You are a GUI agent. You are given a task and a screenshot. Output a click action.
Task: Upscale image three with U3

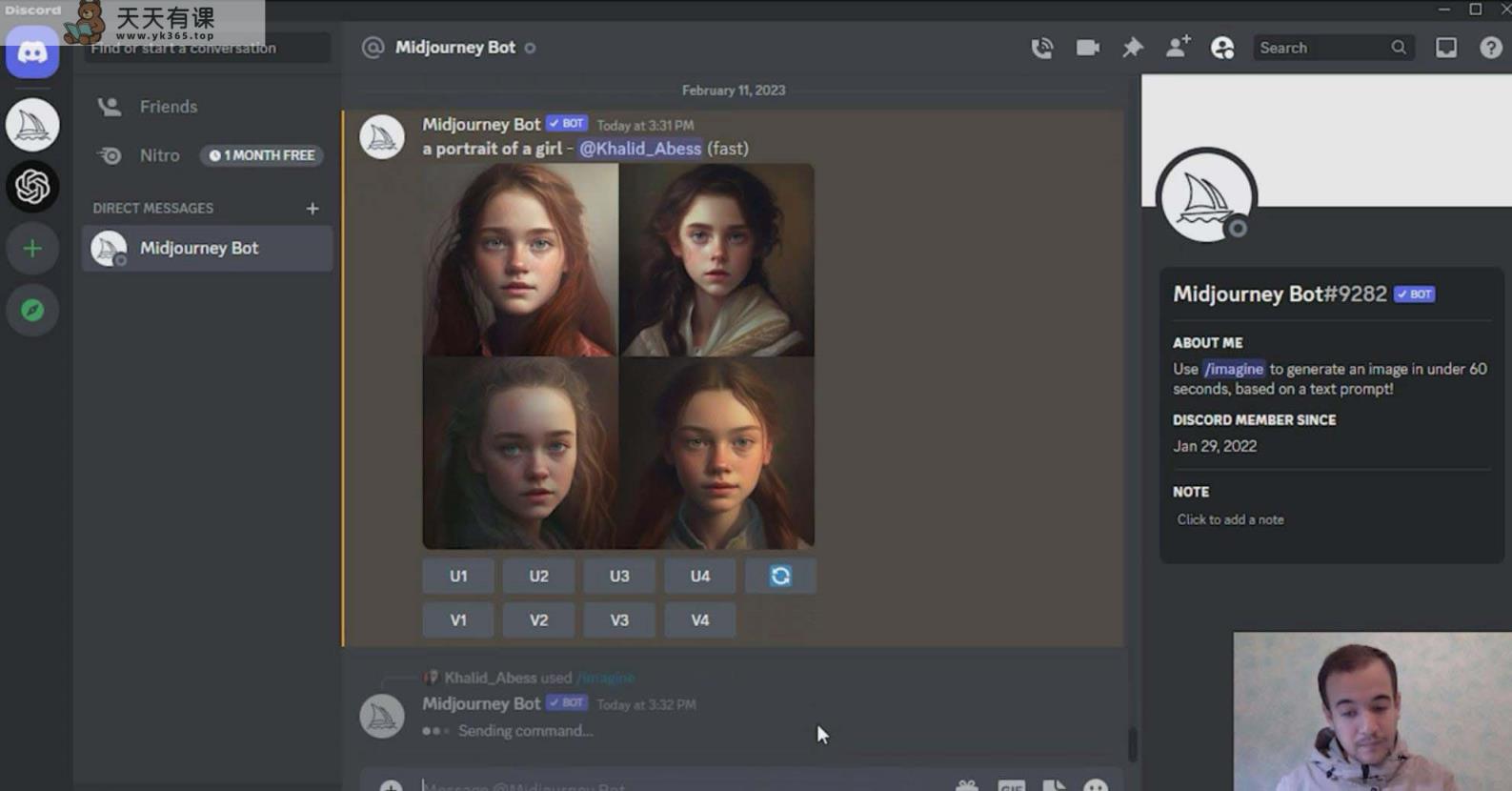pyautogui.click(x=619, y=576)
